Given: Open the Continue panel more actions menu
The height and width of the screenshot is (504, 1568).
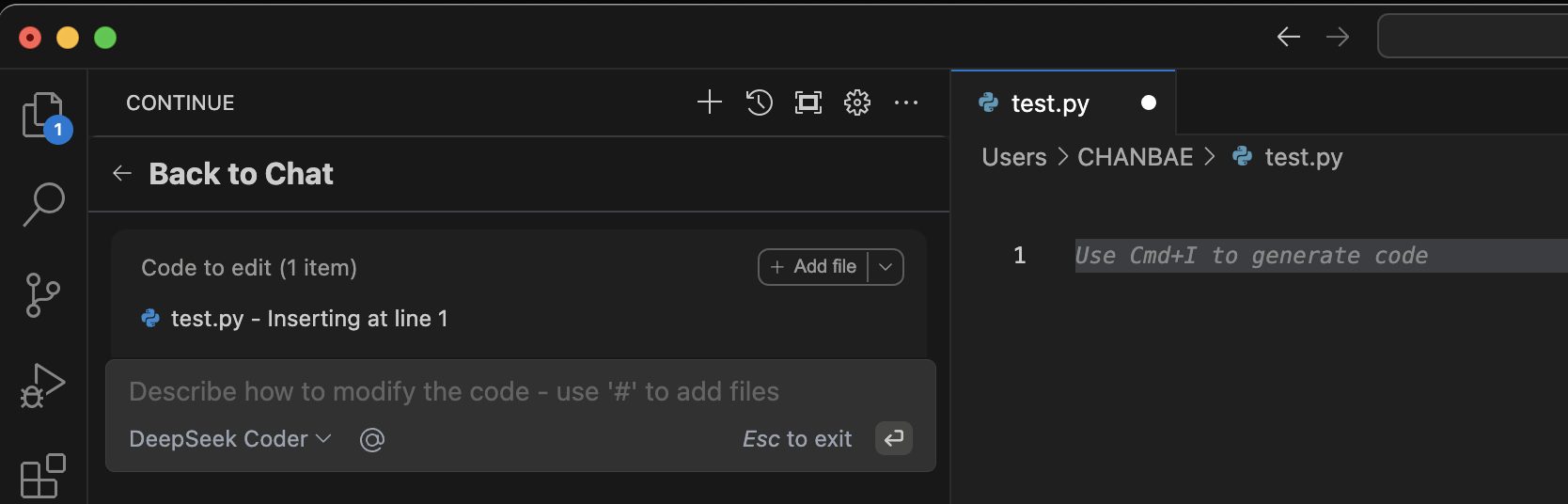Looking at the screenshot, I should pos(906,102).
